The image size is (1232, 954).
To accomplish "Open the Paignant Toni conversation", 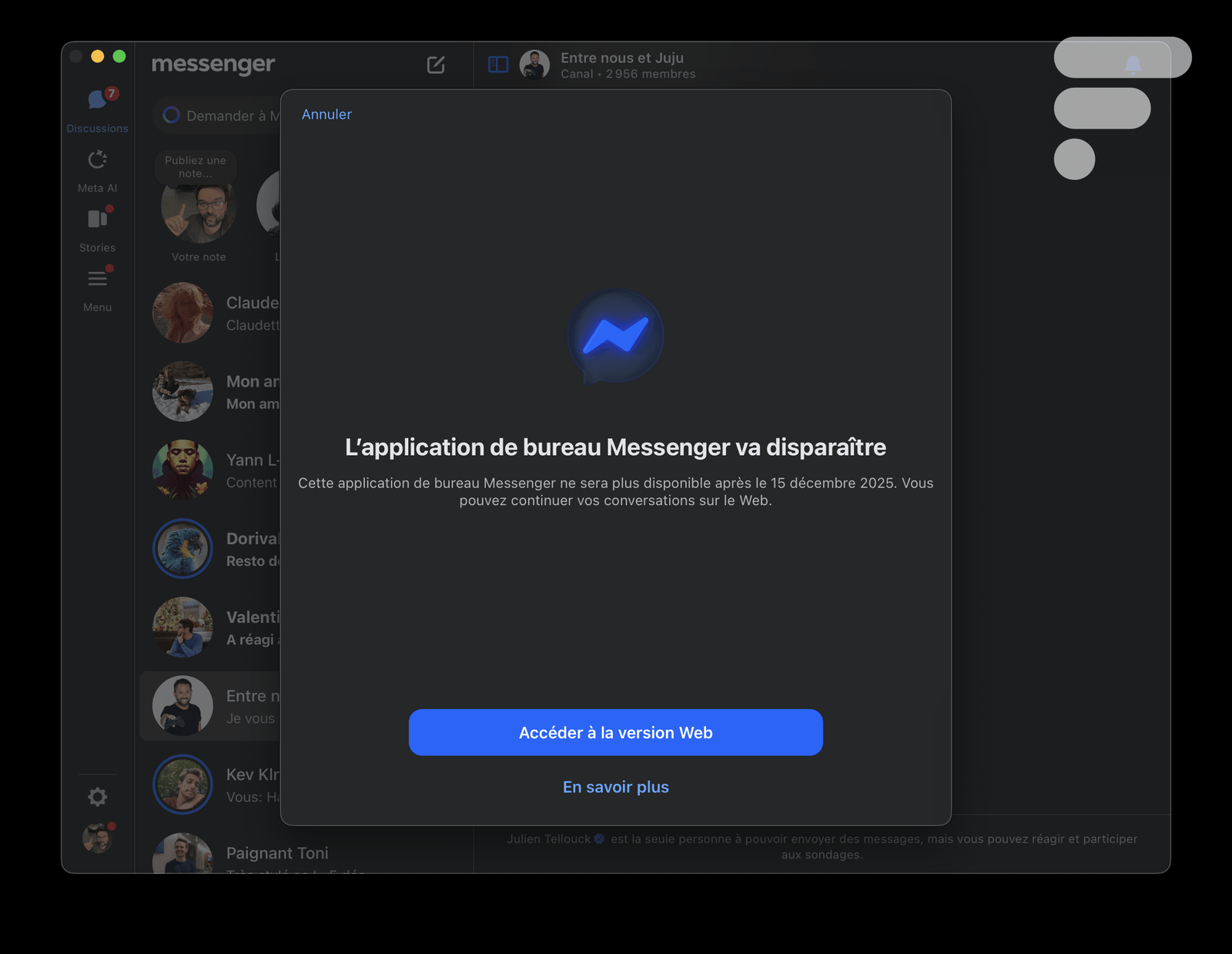I will 277,853.
